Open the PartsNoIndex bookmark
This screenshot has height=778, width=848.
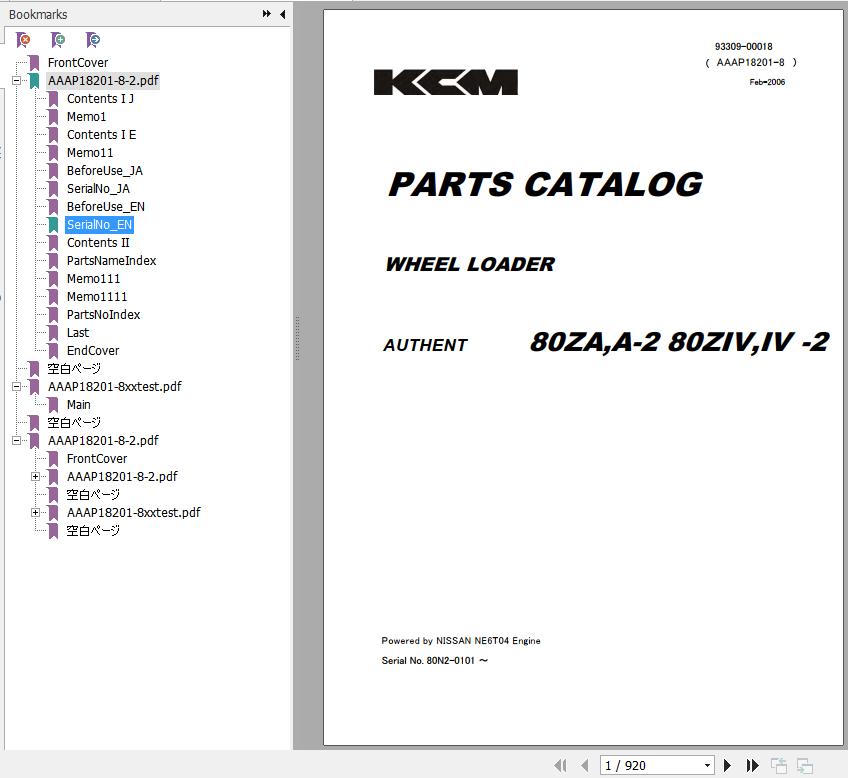(103, 315)
